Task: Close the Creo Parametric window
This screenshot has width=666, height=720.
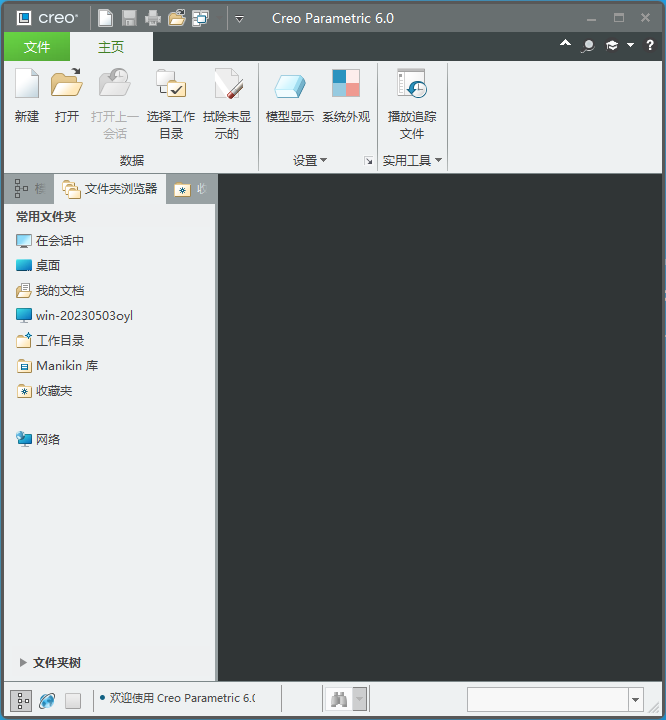Action: point(645,18)
